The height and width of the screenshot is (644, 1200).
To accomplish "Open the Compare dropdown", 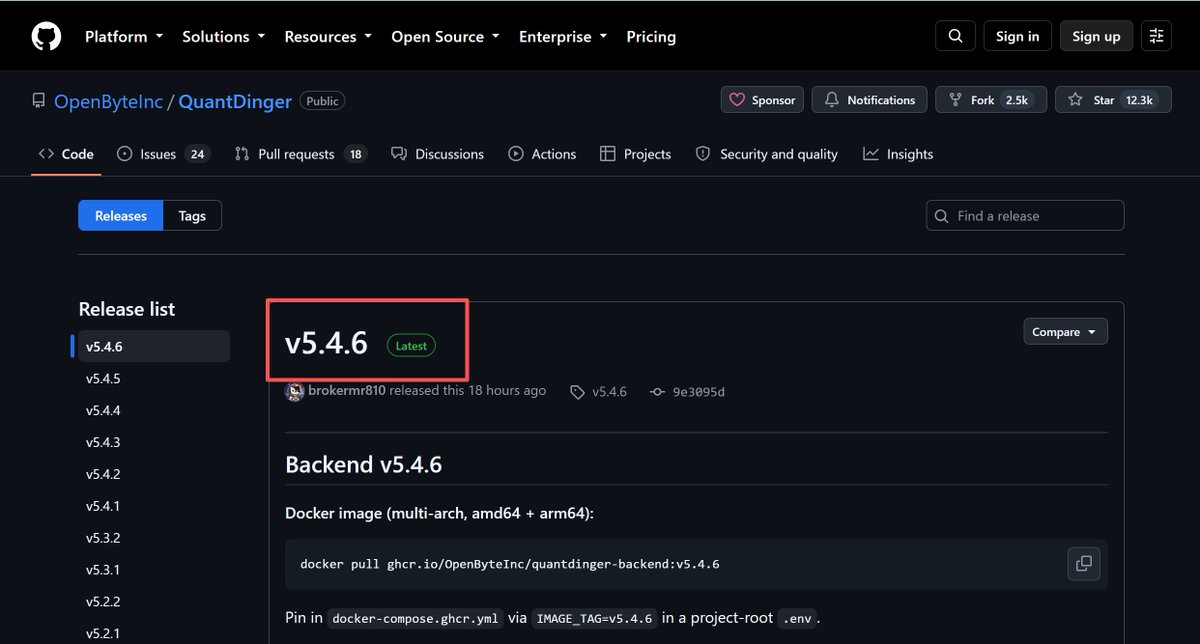I will point(1065,332).
